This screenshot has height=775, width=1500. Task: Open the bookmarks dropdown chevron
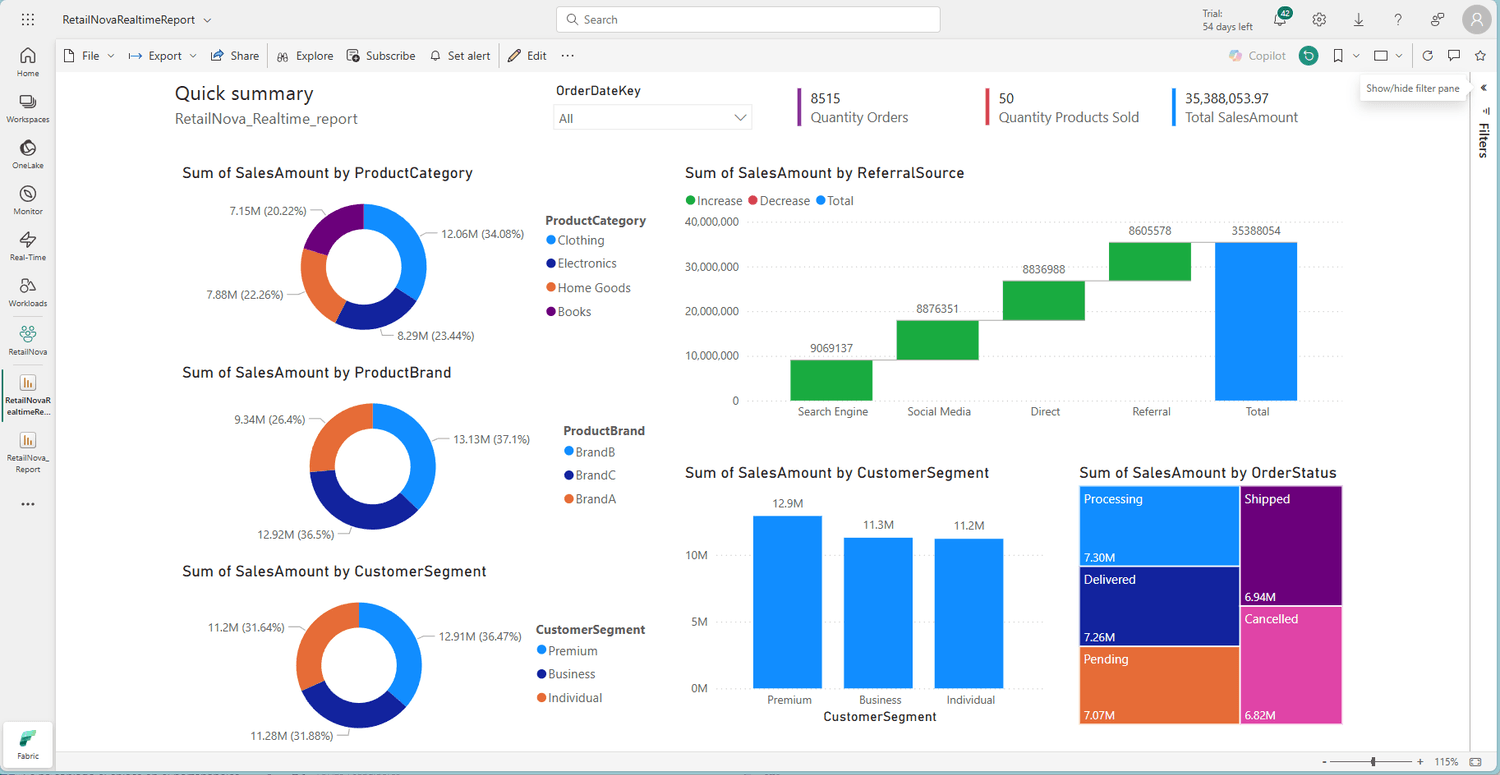click(x=1357, y=56)
